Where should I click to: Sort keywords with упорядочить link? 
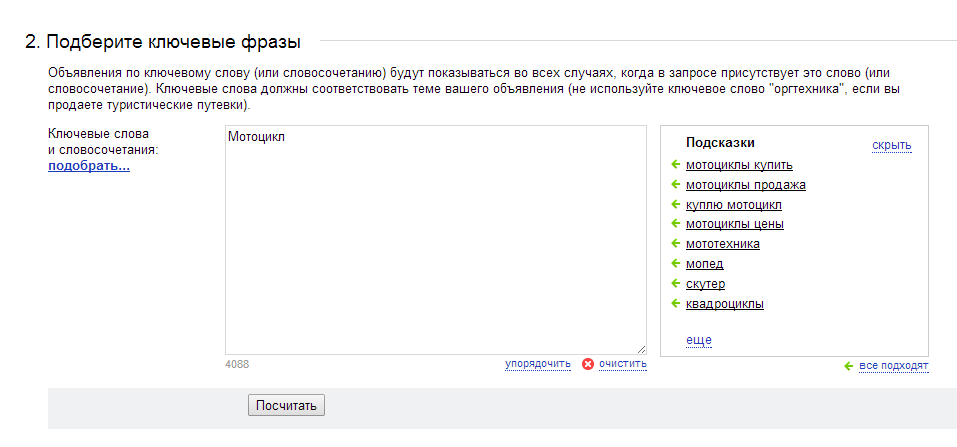(x=538, y=364)
